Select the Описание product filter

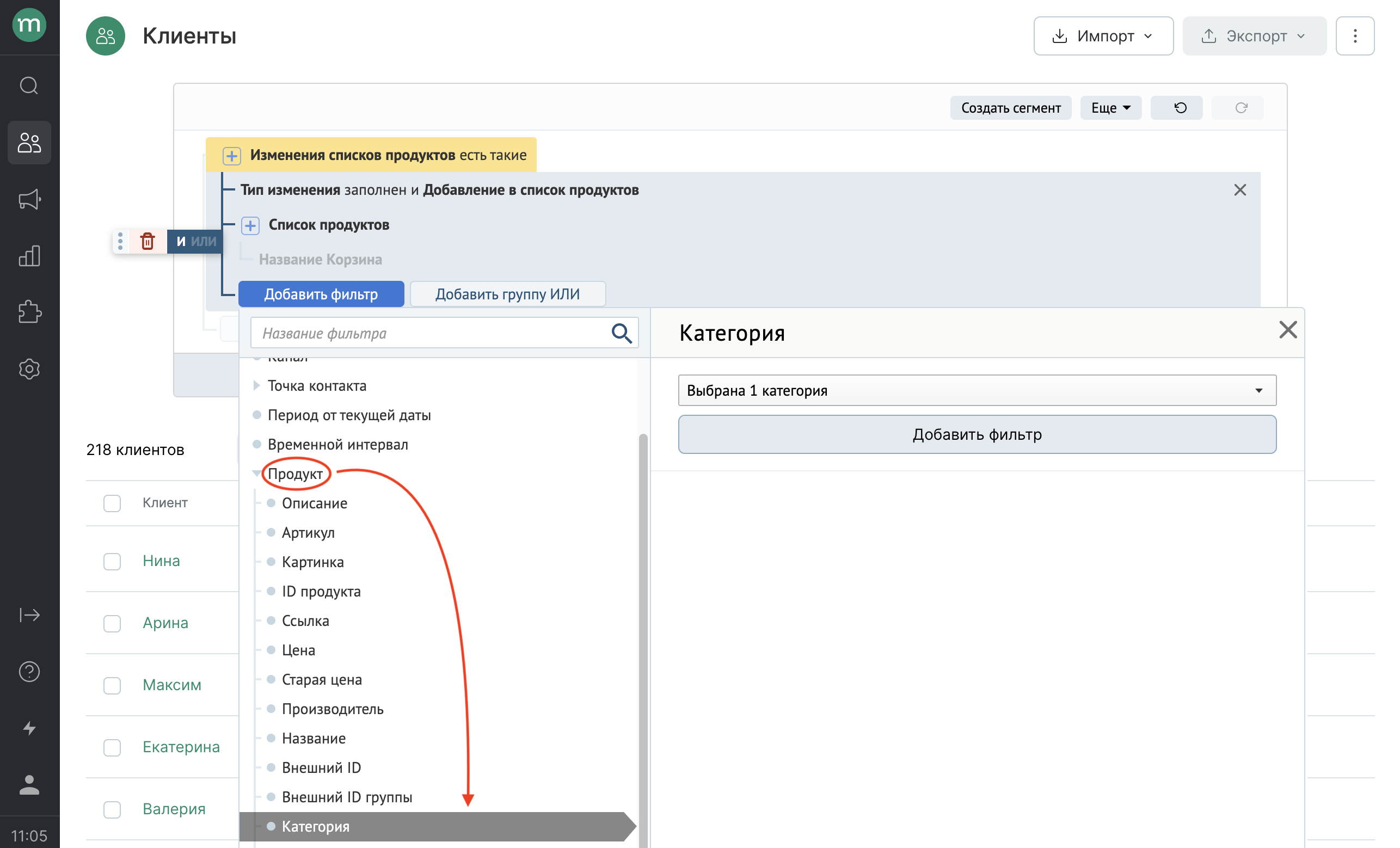pyautogui.click(x=314, y=503)
